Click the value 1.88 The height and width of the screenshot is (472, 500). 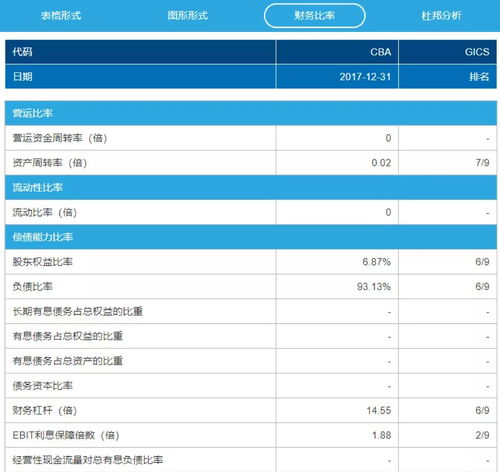tap(381, 435)
